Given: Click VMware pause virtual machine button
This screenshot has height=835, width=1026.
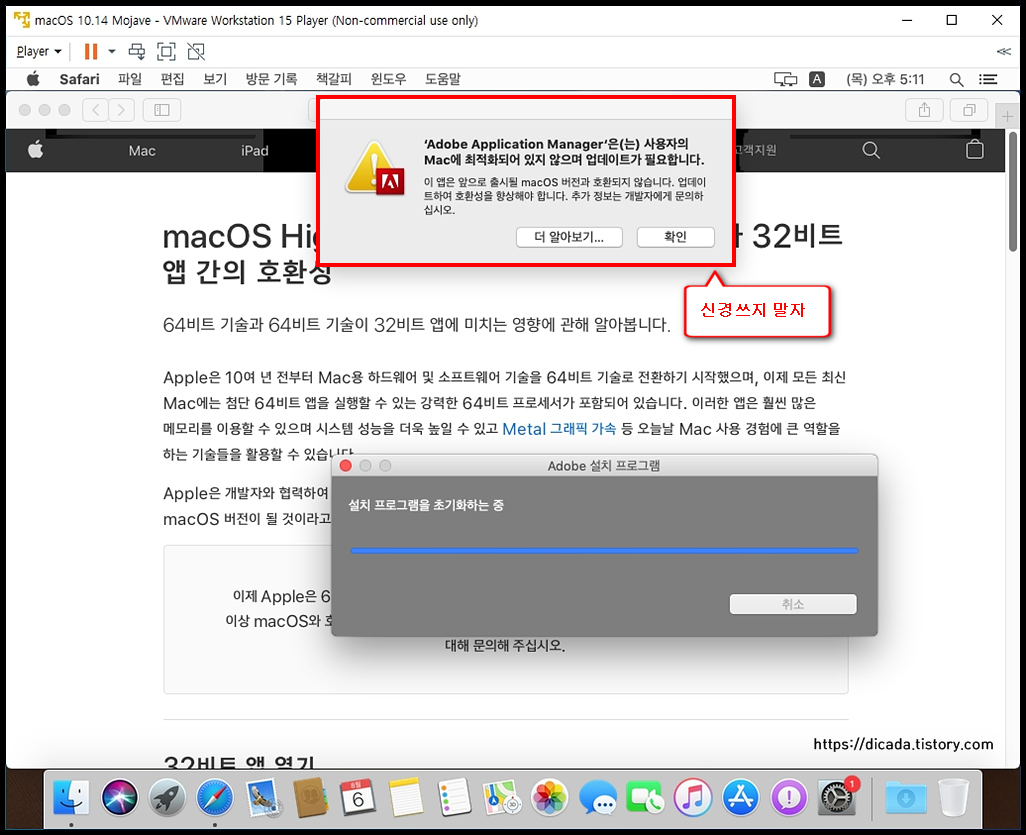Looking at the screenshot, I should coord(91,51).
